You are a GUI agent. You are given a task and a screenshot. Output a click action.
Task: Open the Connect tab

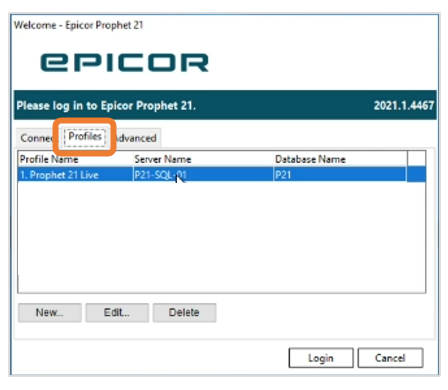pyautogui.click(x=36, y=138)
